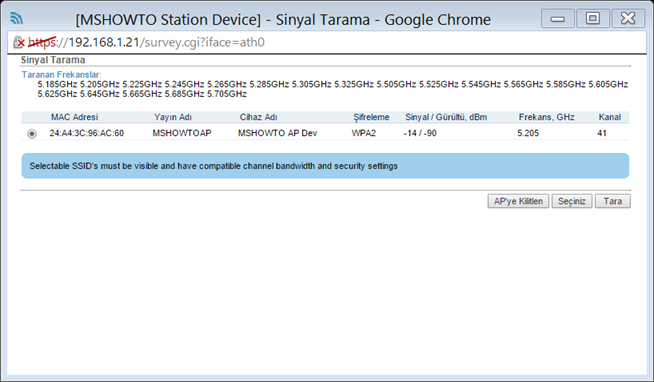Click the insecure HTTPS lock warning icon
Screen dimensions: 654x382
[x=19, y=42]
